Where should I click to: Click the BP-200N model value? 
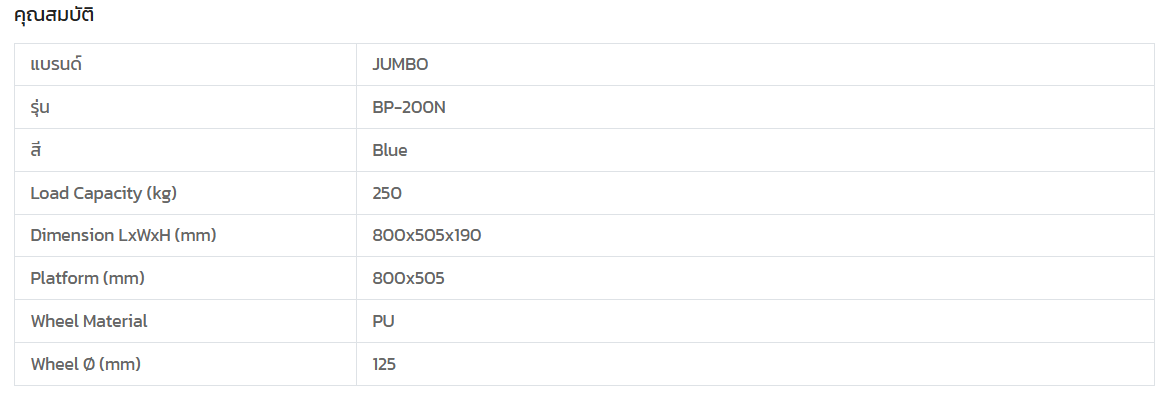point(409,108)
